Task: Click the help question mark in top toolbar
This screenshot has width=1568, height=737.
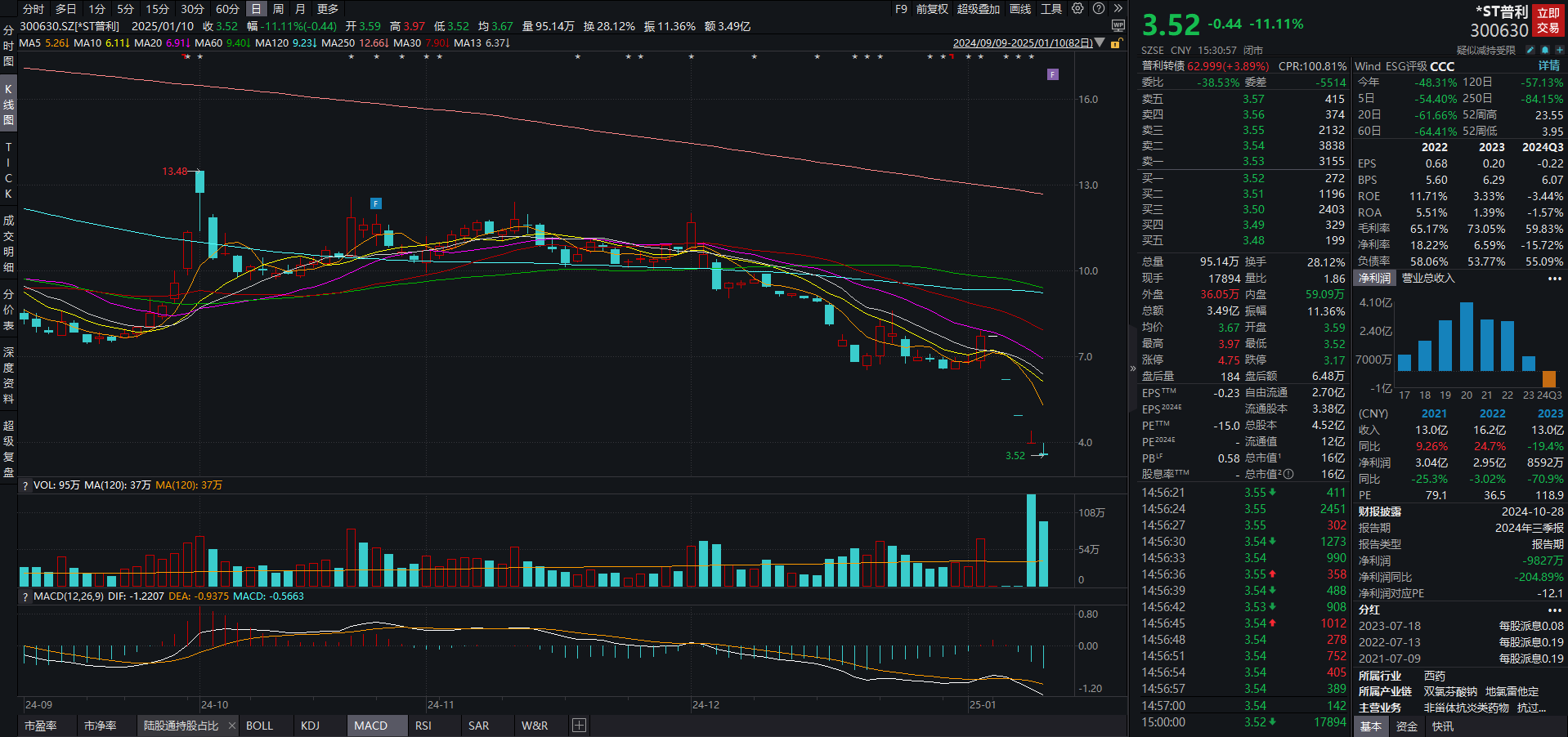Action: tap(1099, 9)
